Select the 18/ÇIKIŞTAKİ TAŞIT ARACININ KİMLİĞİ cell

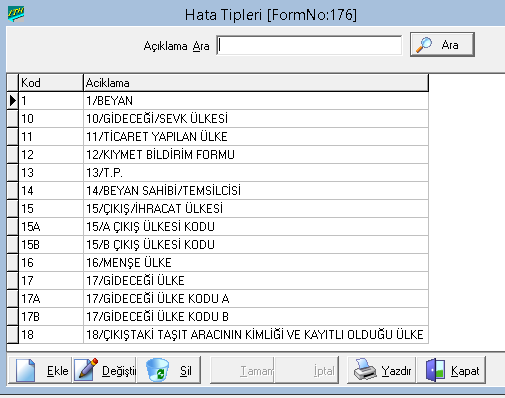(x=256, y=335)
